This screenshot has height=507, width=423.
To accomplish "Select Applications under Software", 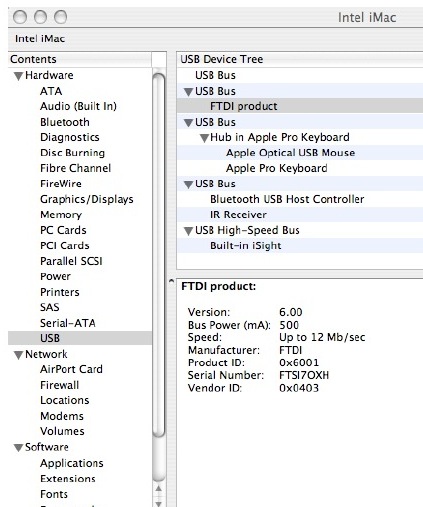I will coord(72,463).
